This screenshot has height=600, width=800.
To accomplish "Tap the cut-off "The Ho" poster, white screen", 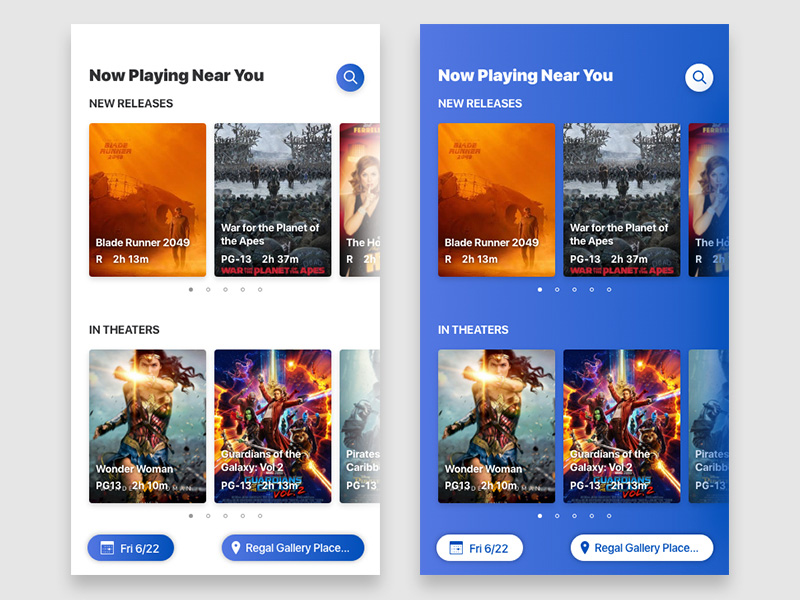I will click(x=360, y=200).
